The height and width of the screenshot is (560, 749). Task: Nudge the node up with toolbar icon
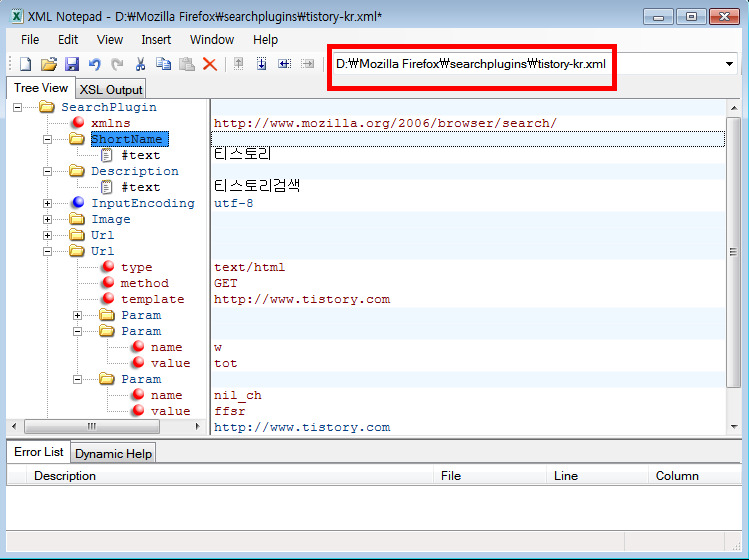[x=239, y=64]
